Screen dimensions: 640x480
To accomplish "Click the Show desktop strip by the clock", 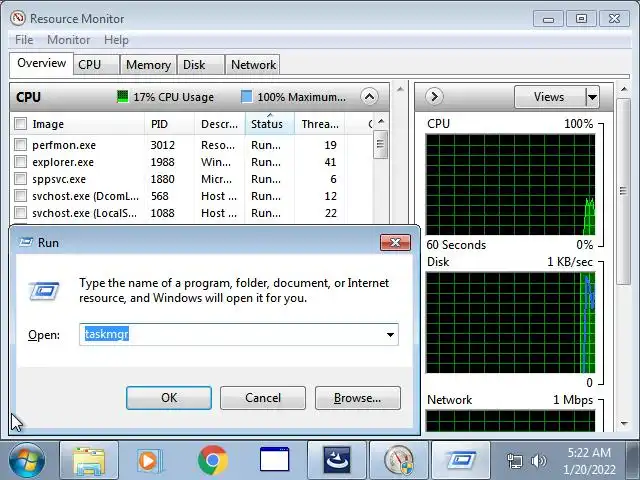I will tap(634, 460).
